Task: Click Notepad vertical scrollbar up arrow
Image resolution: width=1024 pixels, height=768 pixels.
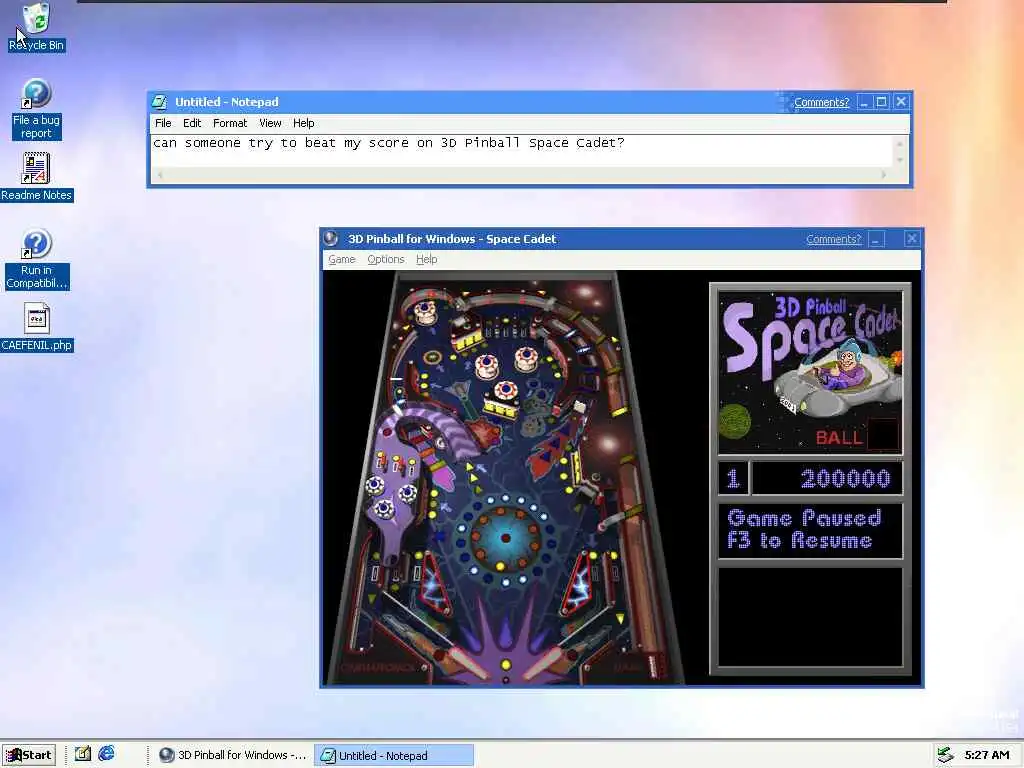Action: click(901, 144)
